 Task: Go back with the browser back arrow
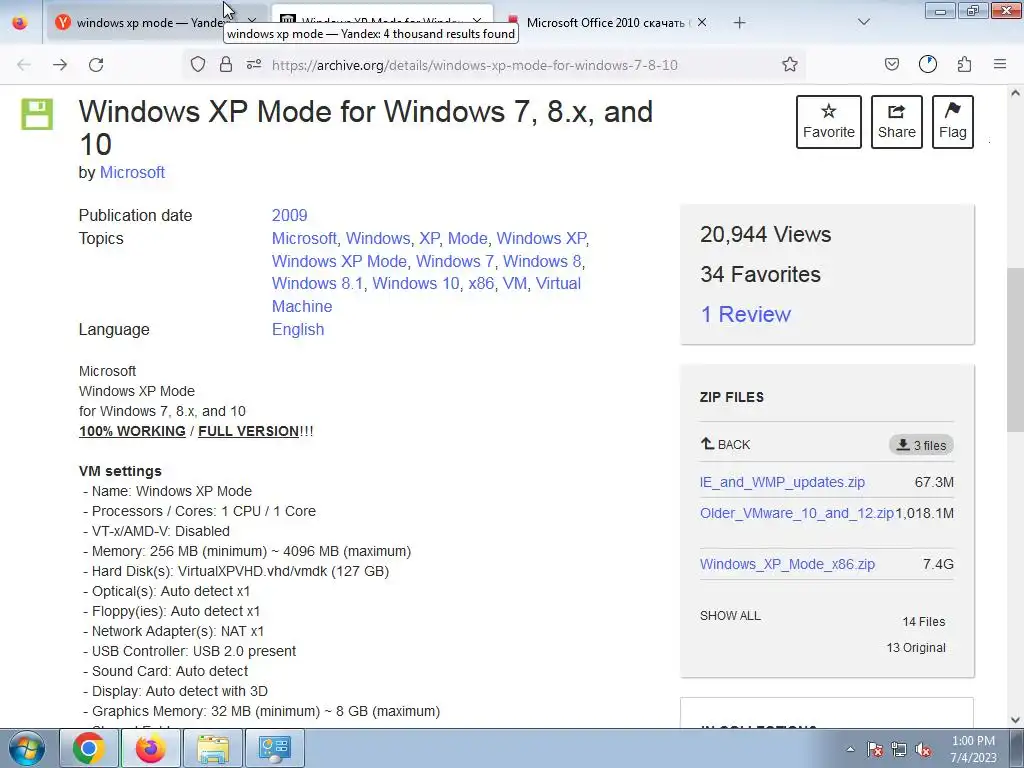[24, 65]
